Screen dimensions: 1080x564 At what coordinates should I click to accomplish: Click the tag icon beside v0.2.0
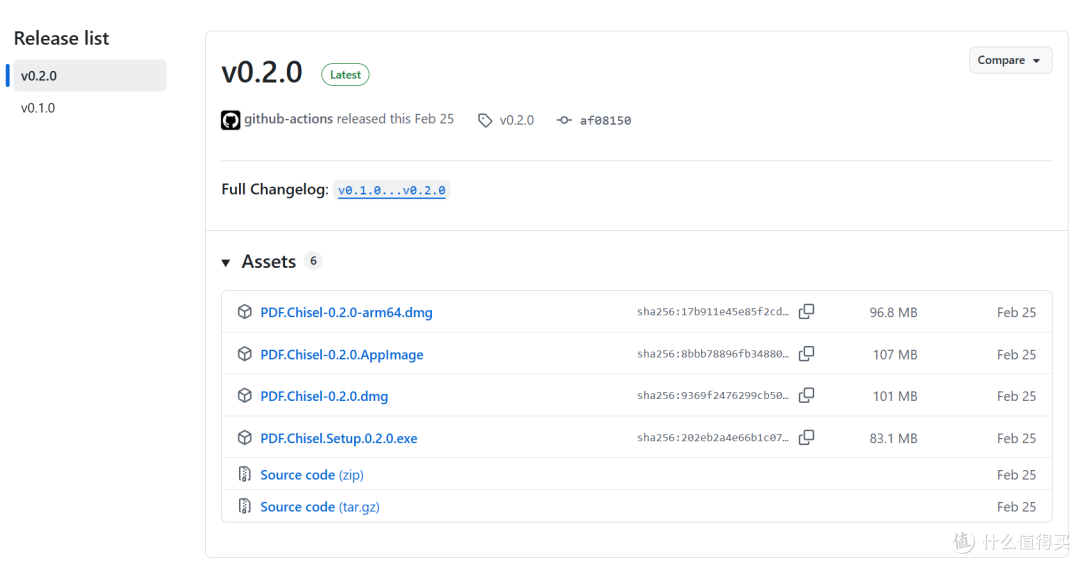(x=485, y=121)
